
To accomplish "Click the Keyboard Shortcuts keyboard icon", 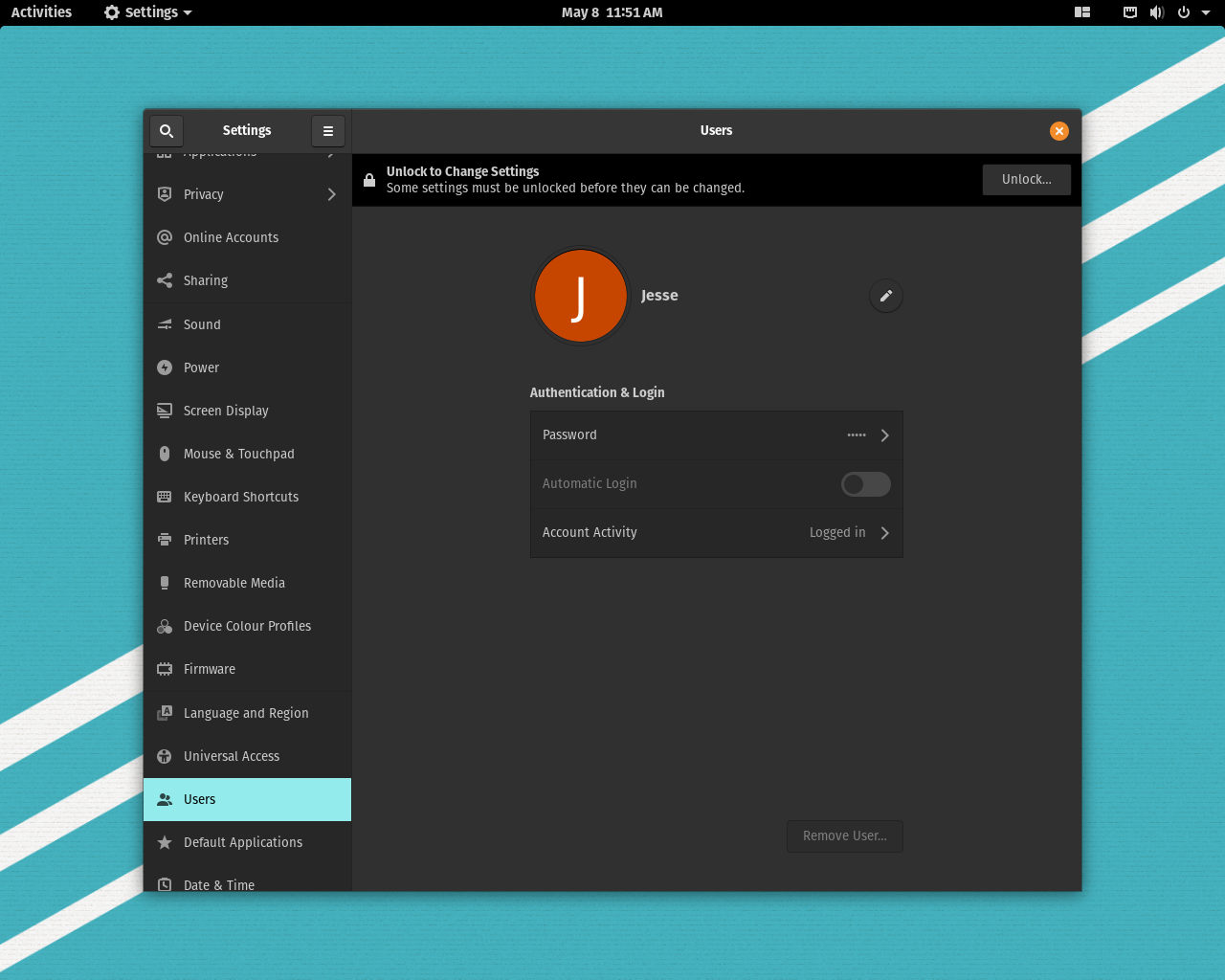I will (165, 497).
